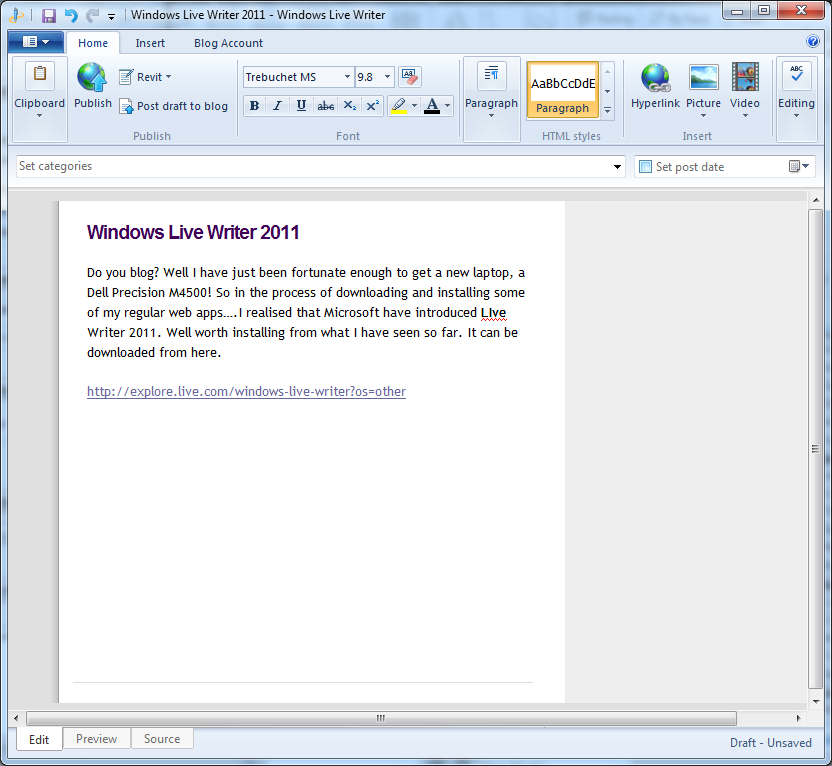This screenshot has width=832, height=766.
Task: Apply the black font color
Action: pyautogui.click(x=432, y=106)
